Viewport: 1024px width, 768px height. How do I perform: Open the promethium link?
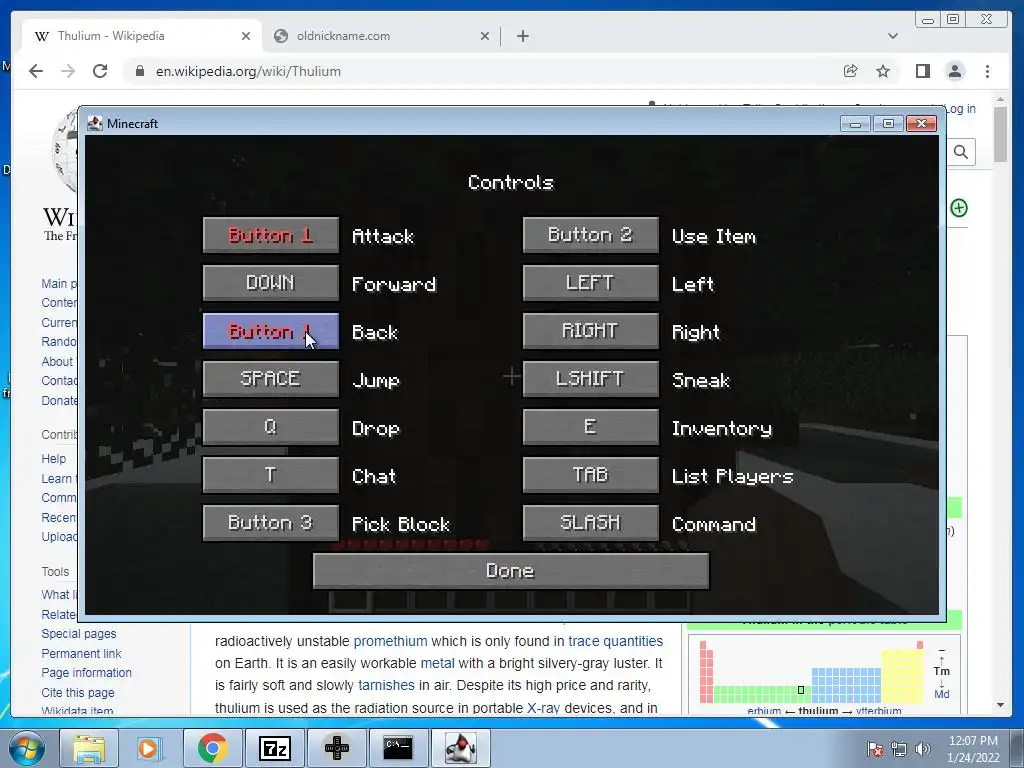[x=391, y=641]
